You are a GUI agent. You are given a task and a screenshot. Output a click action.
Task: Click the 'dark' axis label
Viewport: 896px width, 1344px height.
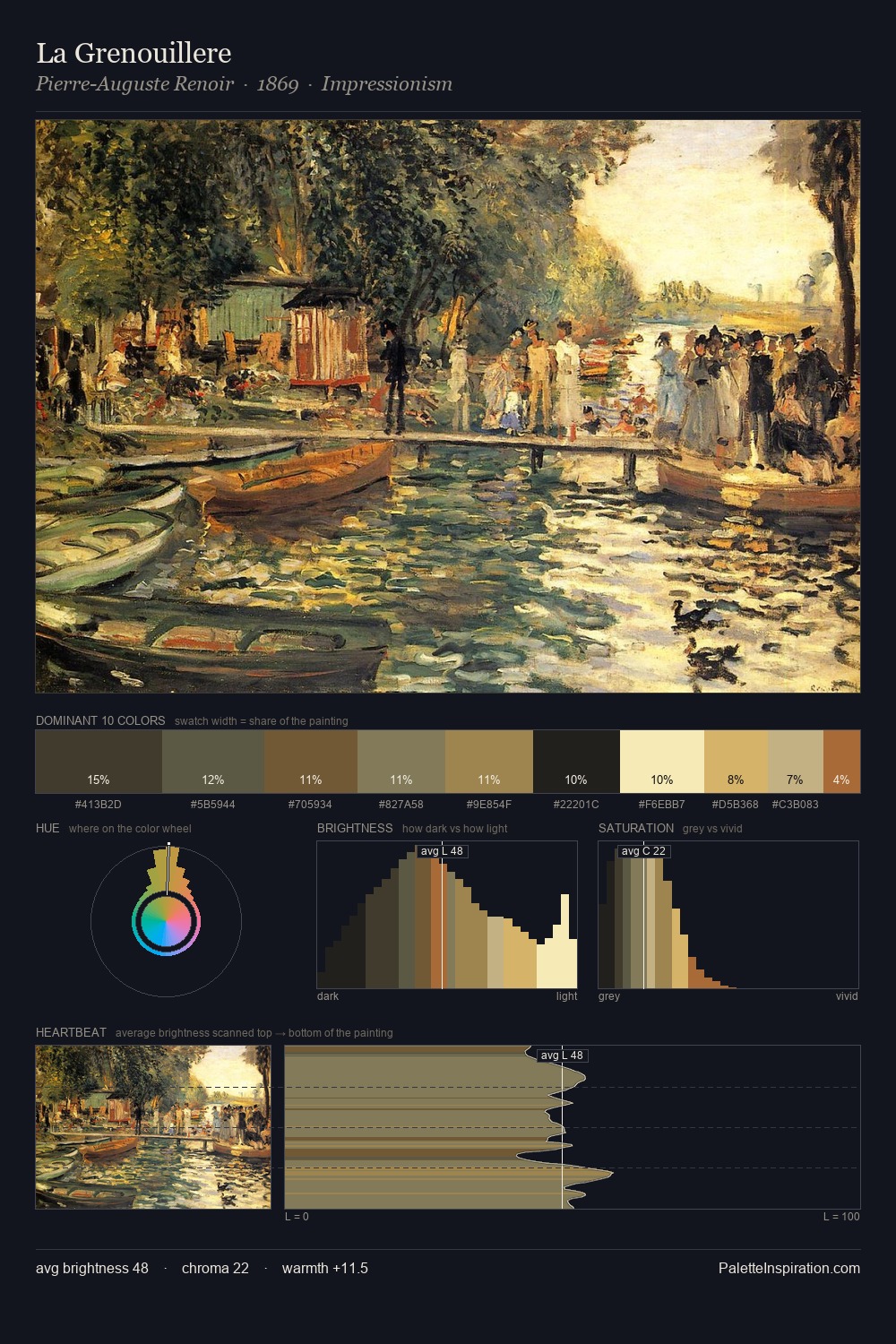point(328,996)
